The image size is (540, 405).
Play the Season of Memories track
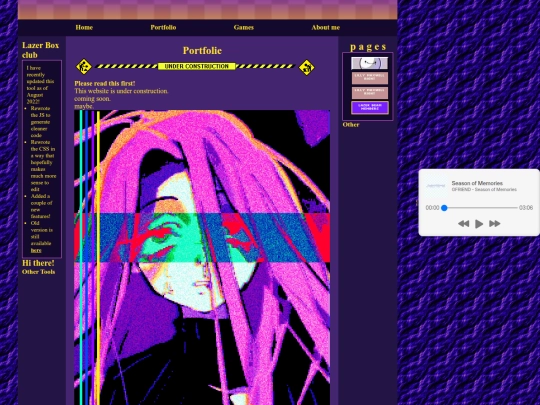point(479,224)
